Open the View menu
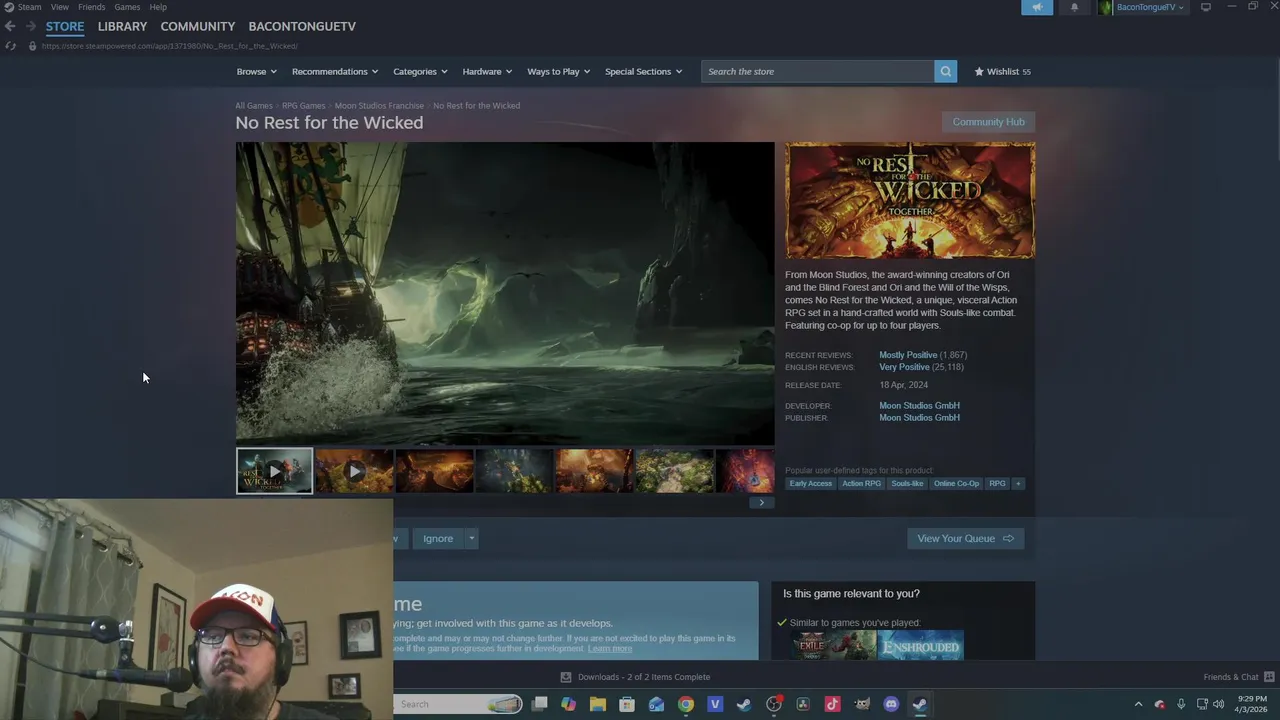Screen dimensions: 1280x720 60,7
